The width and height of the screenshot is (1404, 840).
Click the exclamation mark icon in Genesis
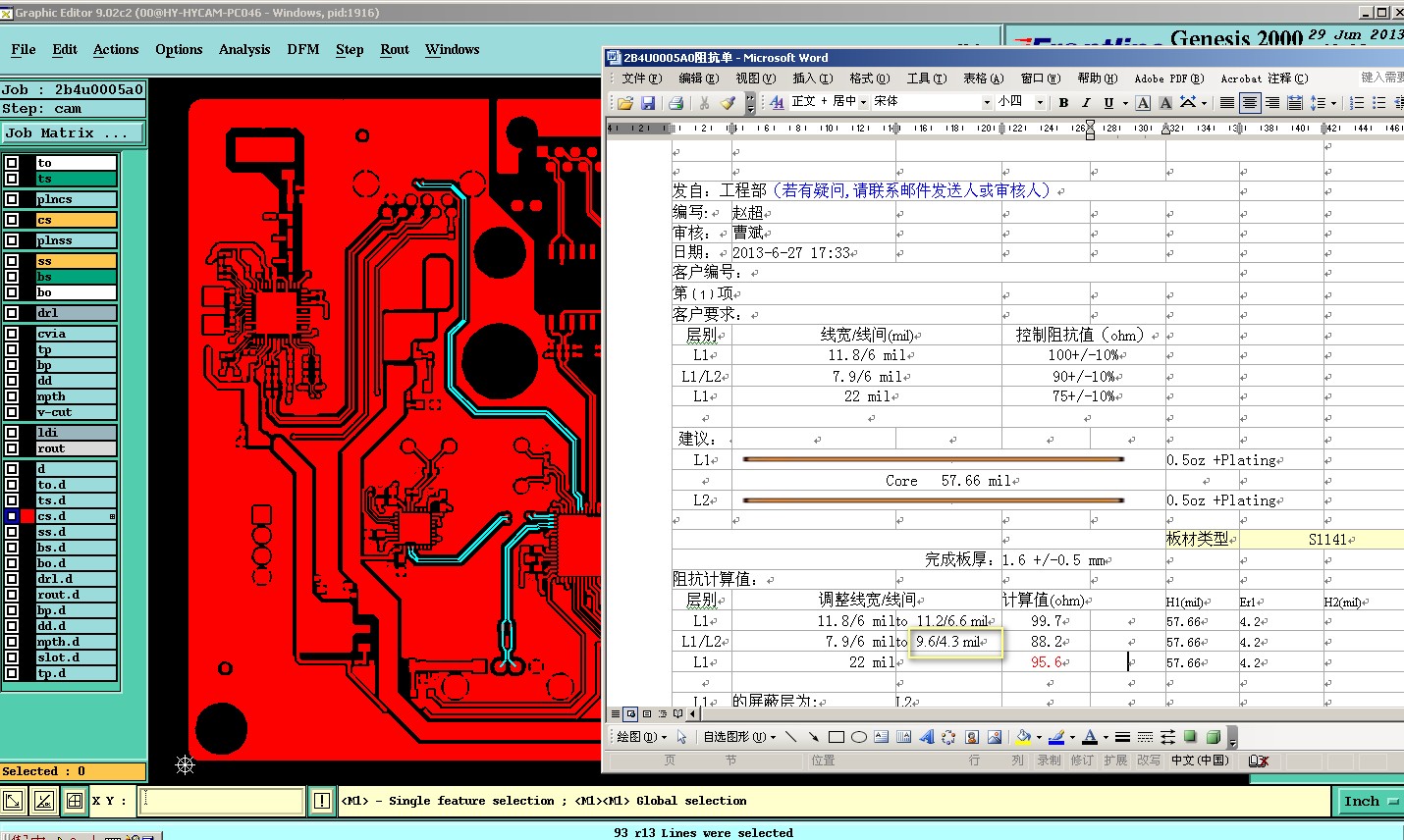tap(322, 801)
